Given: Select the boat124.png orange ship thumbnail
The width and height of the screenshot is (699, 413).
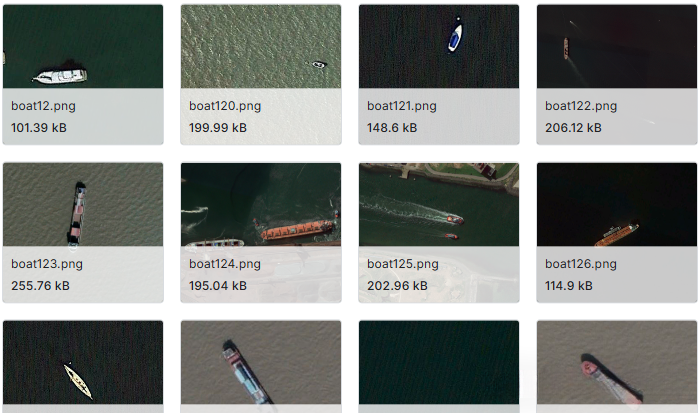Looking at the screenshot, I should tap(261, 204).
